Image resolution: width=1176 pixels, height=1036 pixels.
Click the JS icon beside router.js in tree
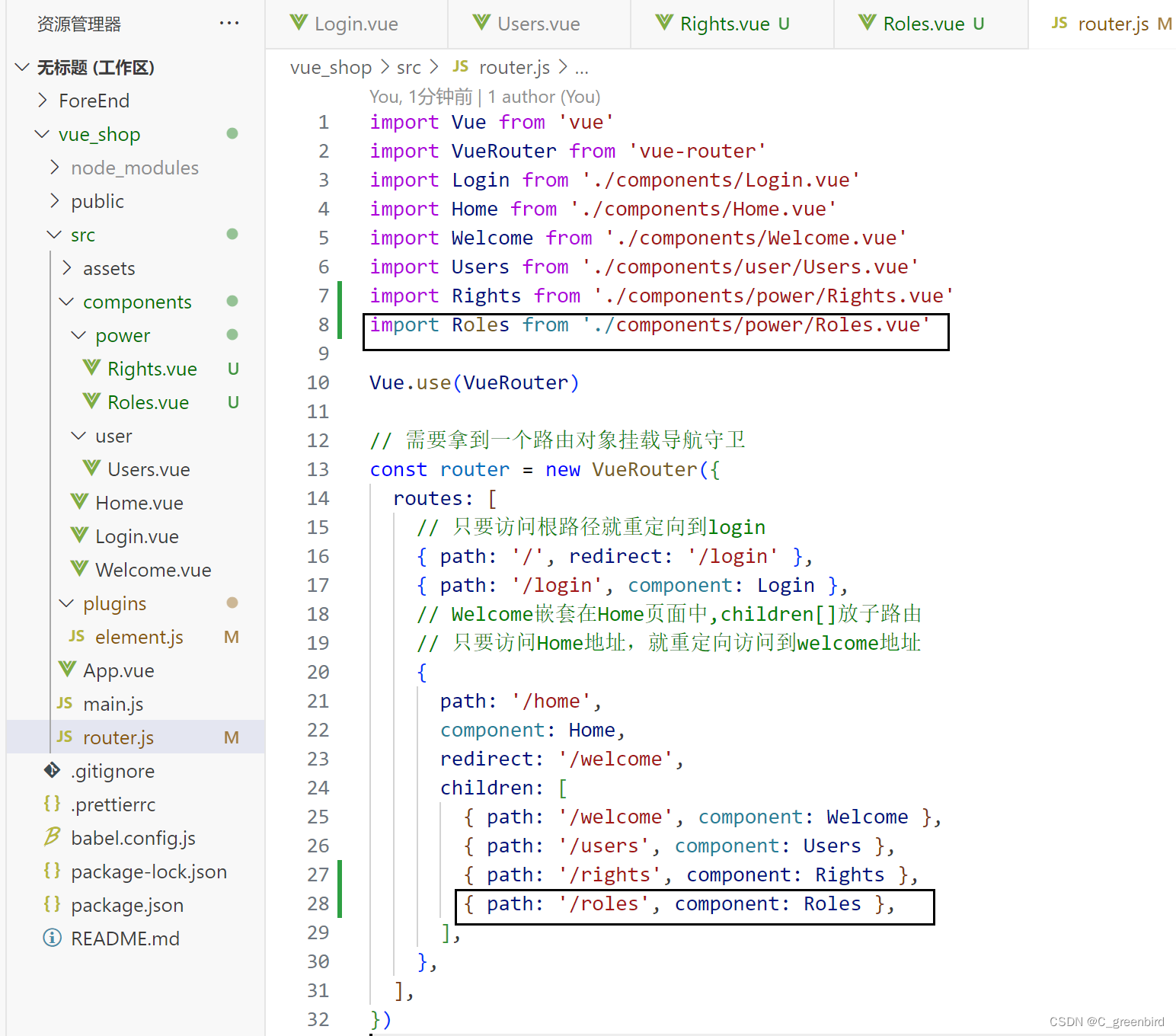(65, 737)
